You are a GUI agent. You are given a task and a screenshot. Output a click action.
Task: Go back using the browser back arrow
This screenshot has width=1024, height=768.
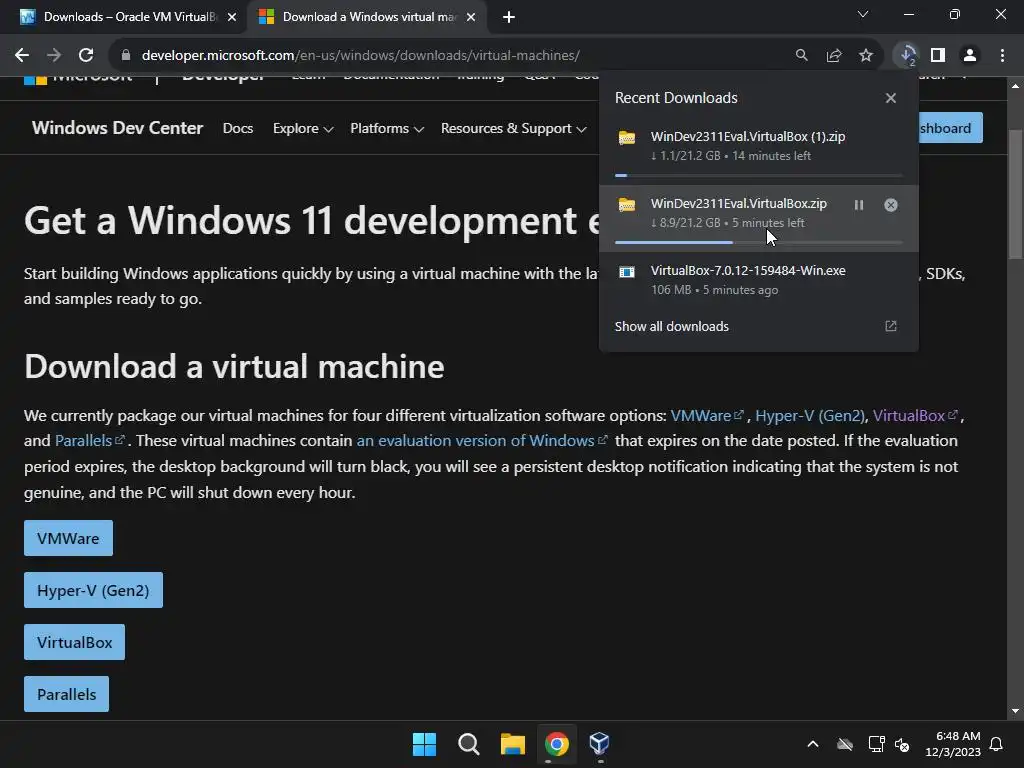[22, 56]
